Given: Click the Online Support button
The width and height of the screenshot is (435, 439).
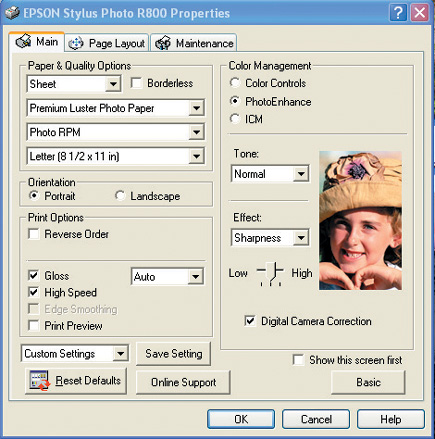Looking at the screenshot, I should 183,382.
